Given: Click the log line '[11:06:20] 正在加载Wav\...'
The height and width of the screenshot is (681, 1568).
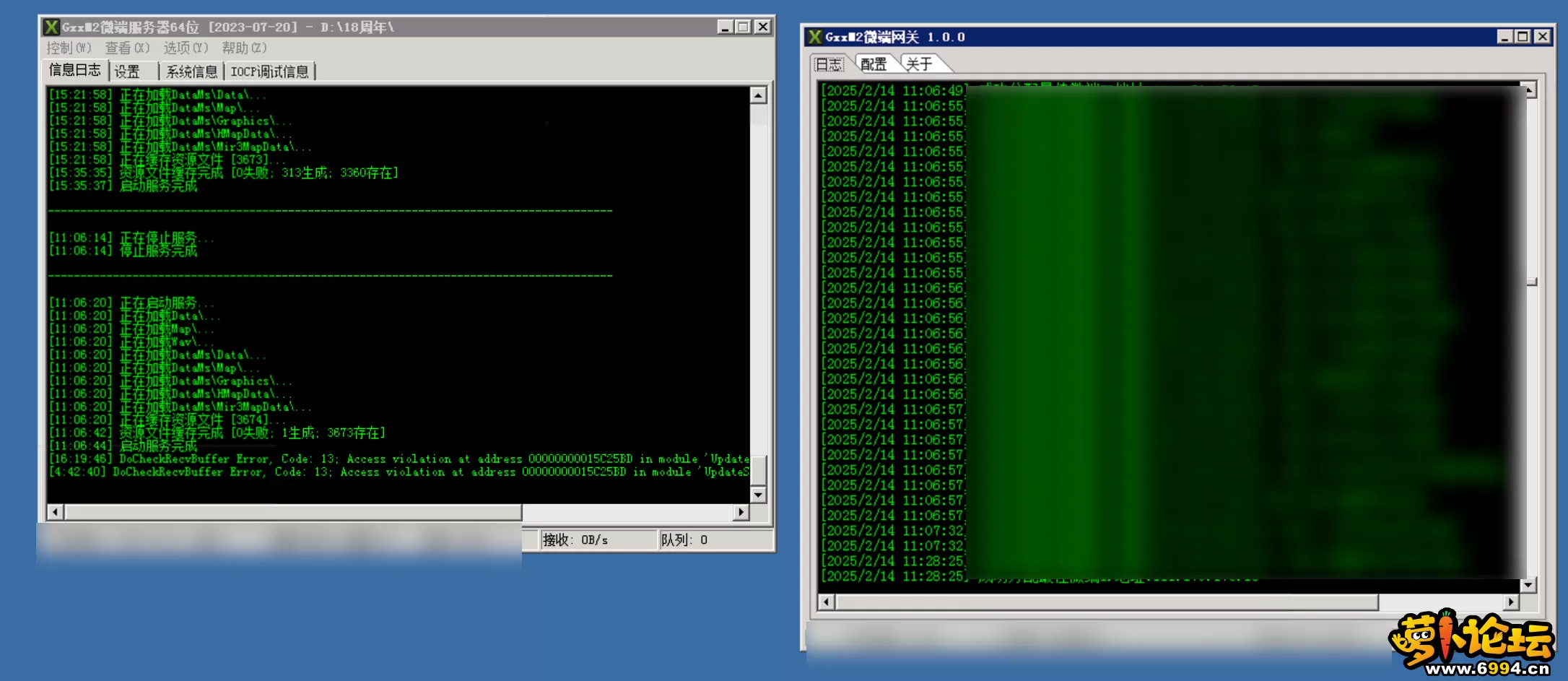Looking at the screenshot, I should [x=131, y=342].
